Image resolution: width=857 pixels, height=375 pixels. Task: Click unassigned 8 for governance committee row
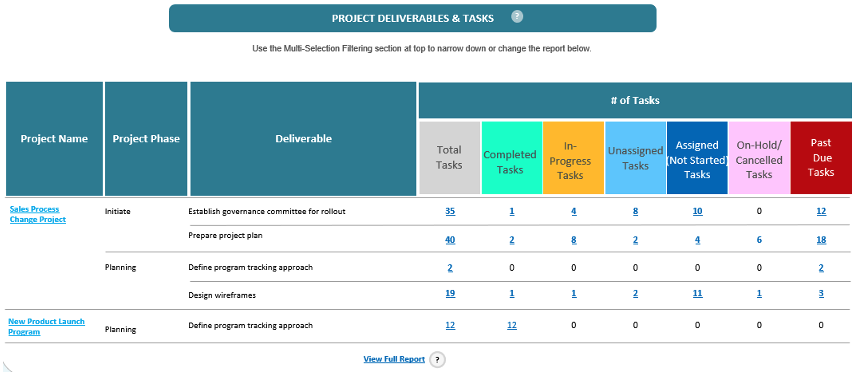click(x=635, y=212)
